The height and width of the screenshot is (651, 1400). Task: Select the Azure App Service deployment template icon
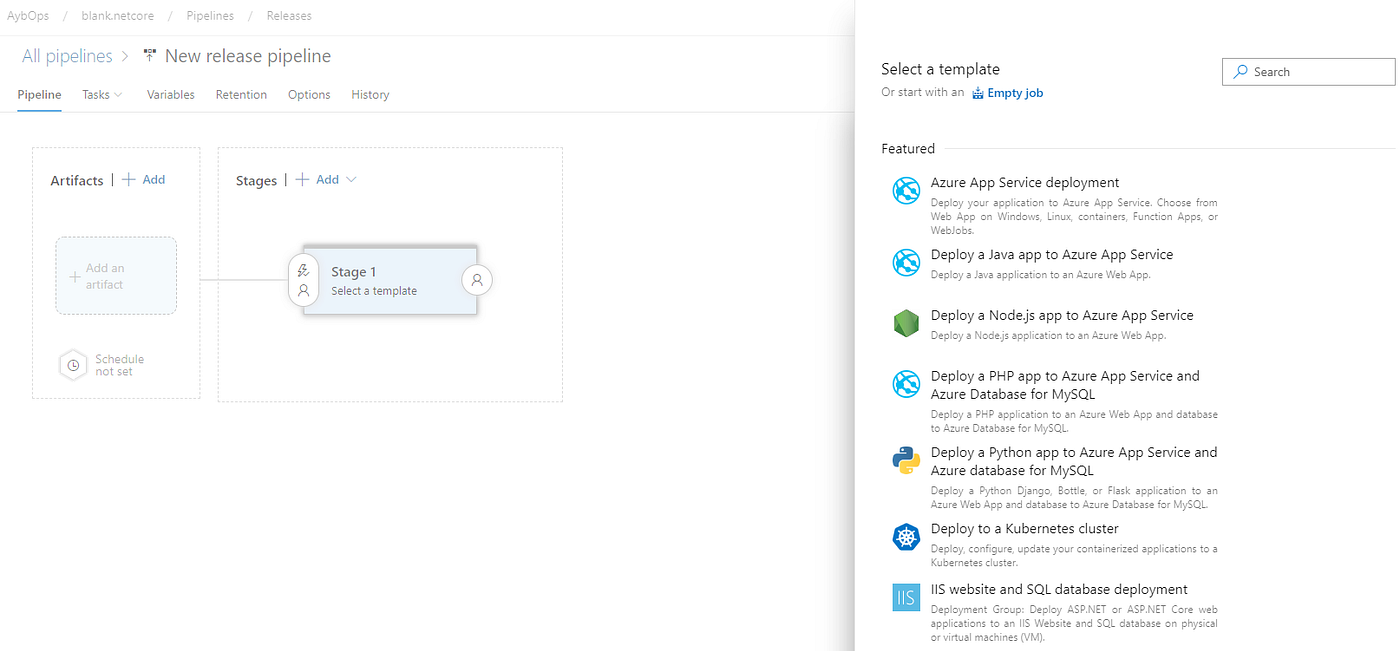pyautogui.click(x=905, y=190)
